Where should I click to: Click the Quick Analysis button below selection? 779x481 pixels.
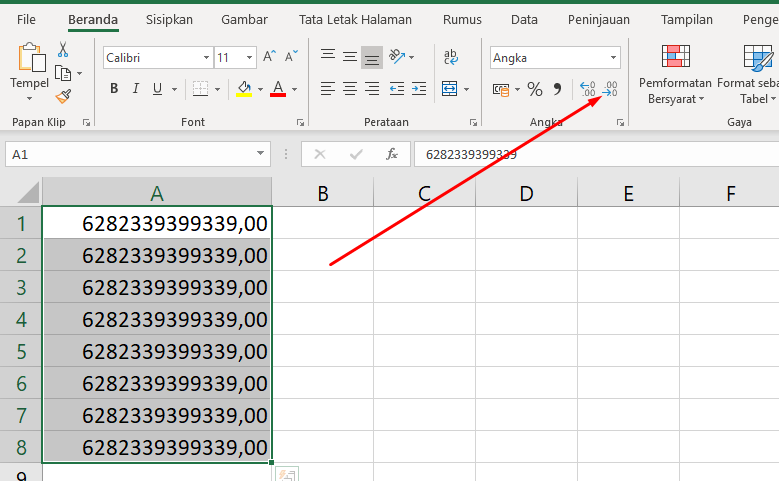tap(287, 475)
